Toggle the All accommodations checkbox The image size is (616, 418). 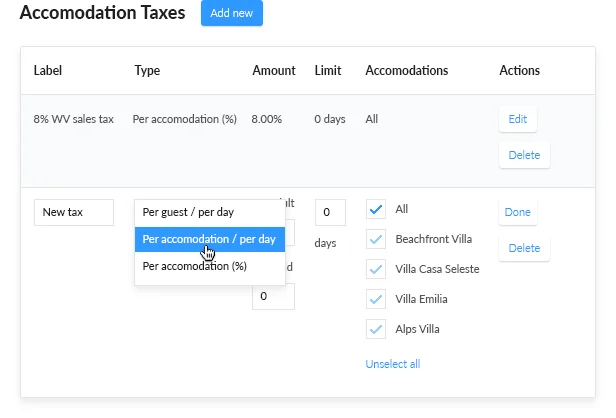point(376,209)
